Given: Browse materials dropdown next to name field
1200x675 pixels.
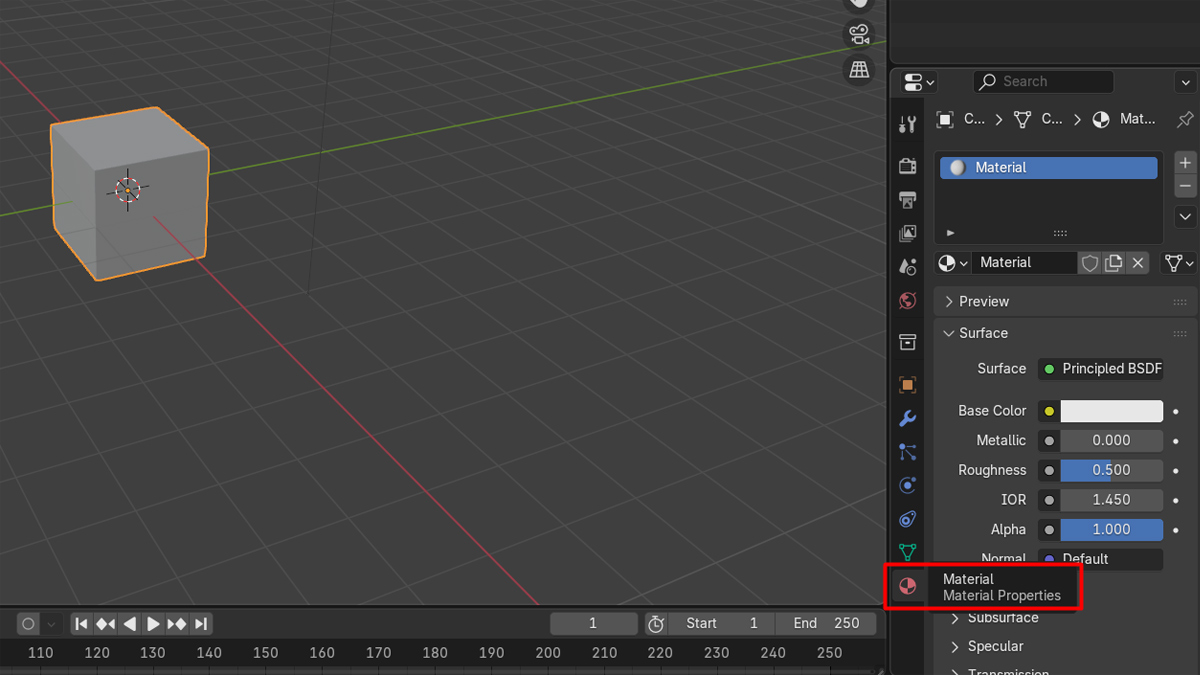Looking at the screenshot, I should (953, 263).
